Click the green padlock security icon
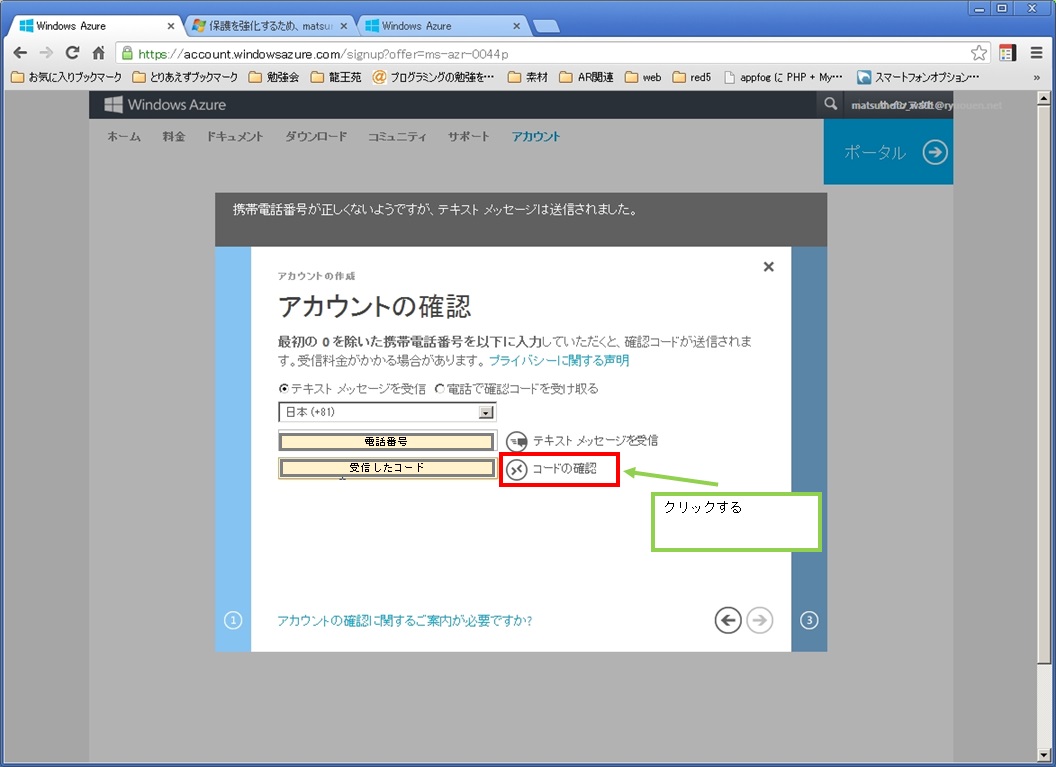 [x=127, y=53]
